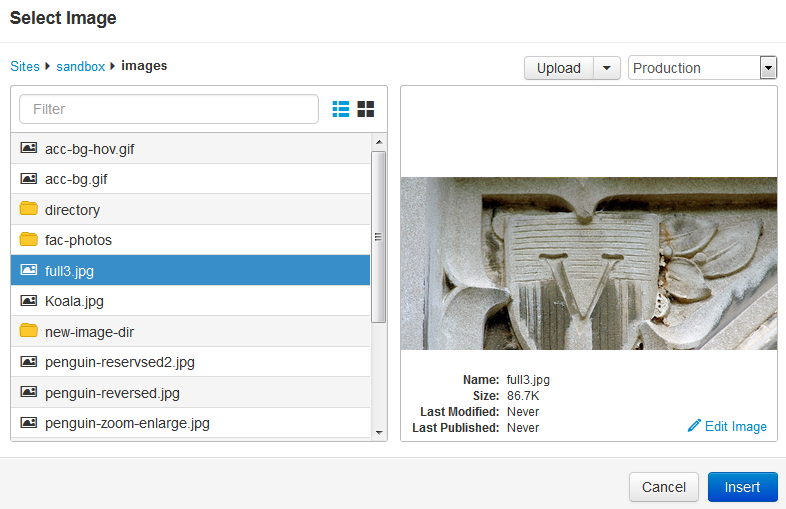Click image icon for Koala.jpg
This screenshot has height=509, width=786.
tap(29, 300)
